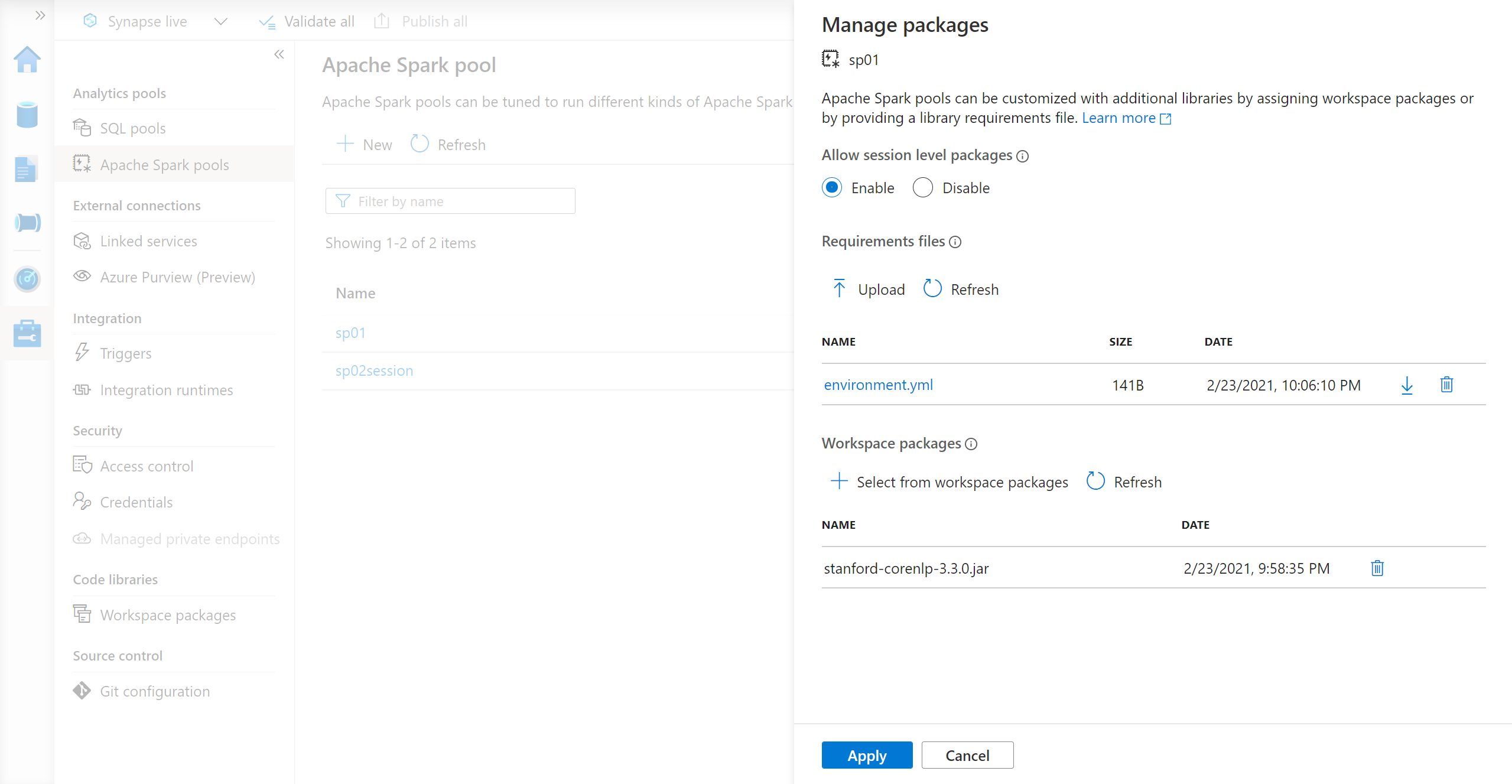Expand the left navigation rail

[x=40, y=15]
